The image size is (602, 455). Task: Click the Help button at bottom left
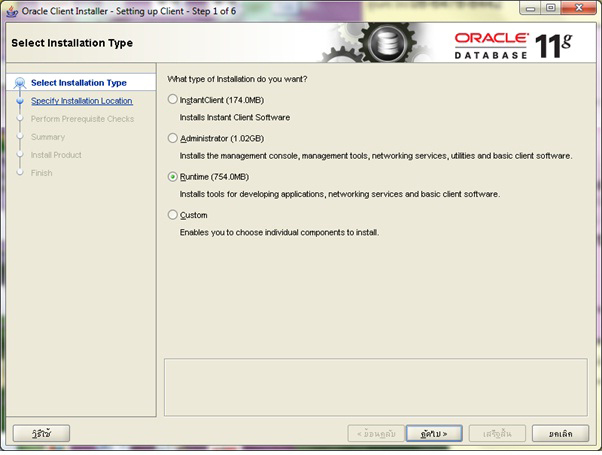click(x=41, y=433)
